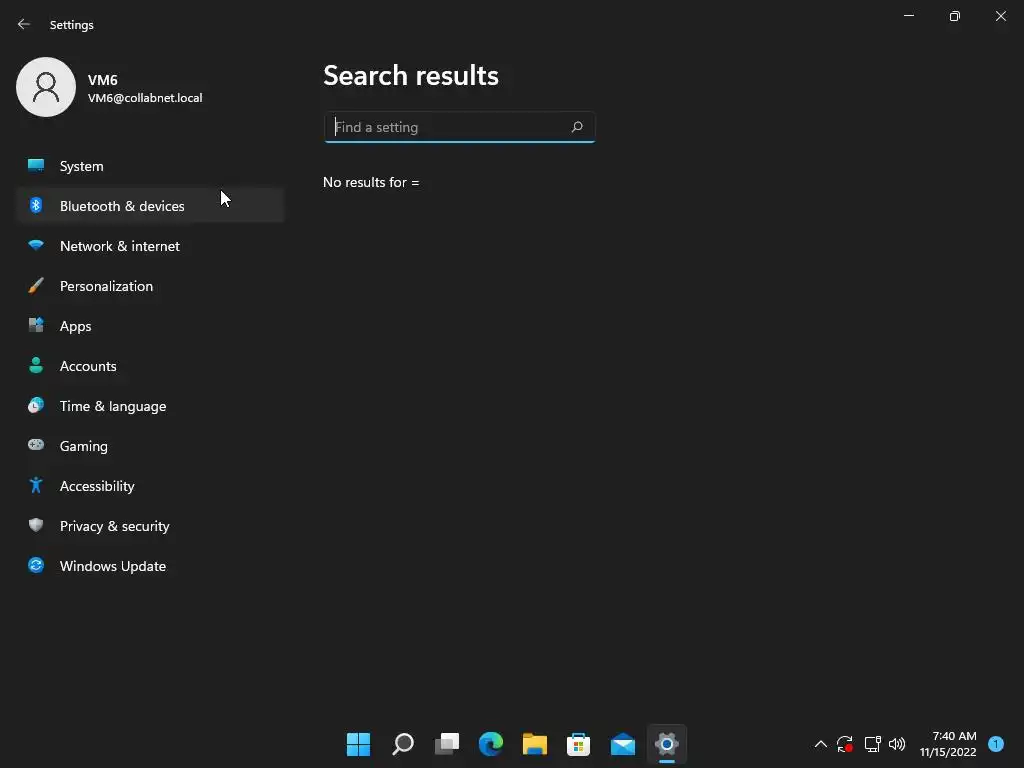
Task: Open Personalization settings
Action: 150,286
